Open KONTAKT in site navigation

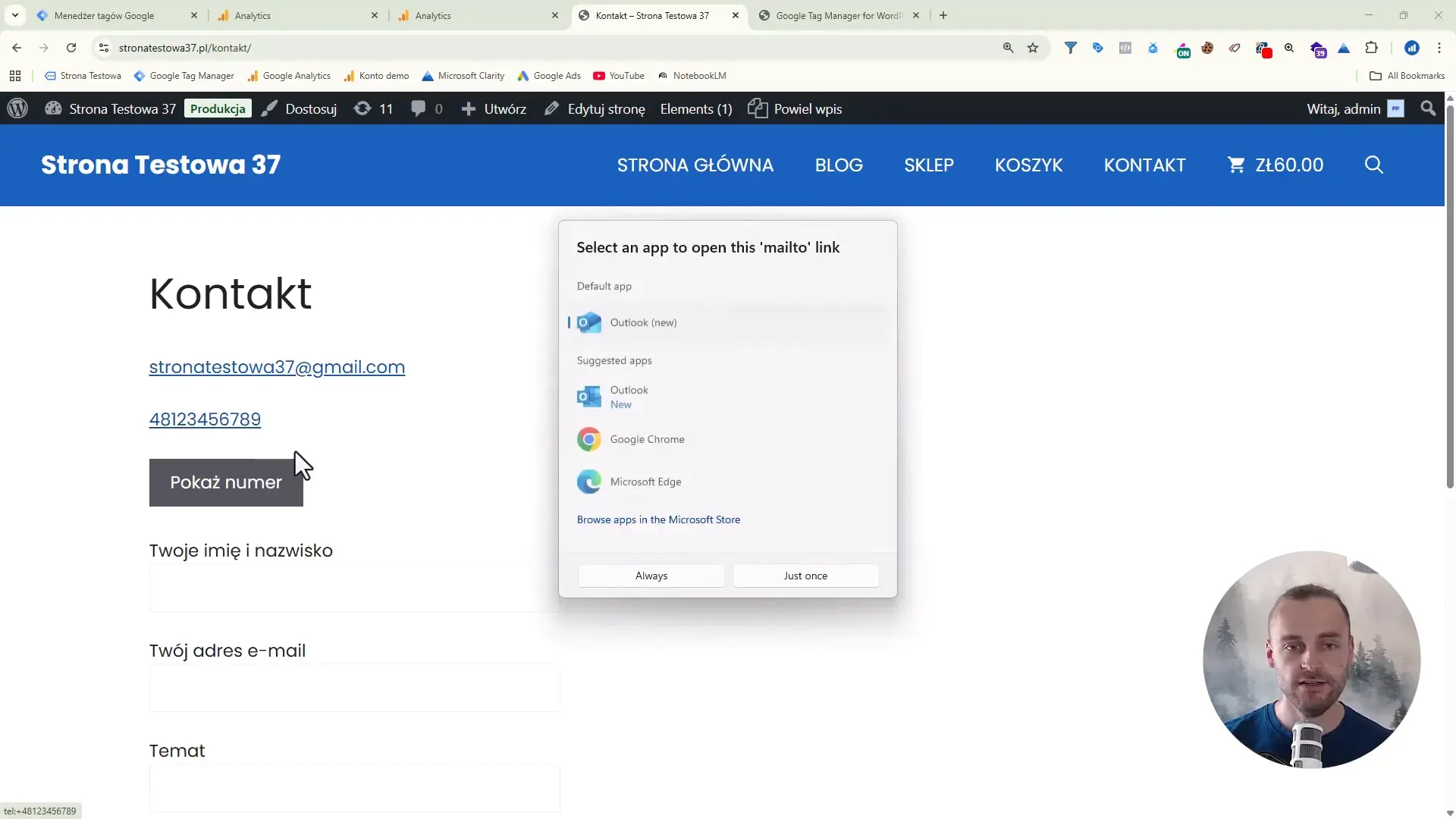1144,165
